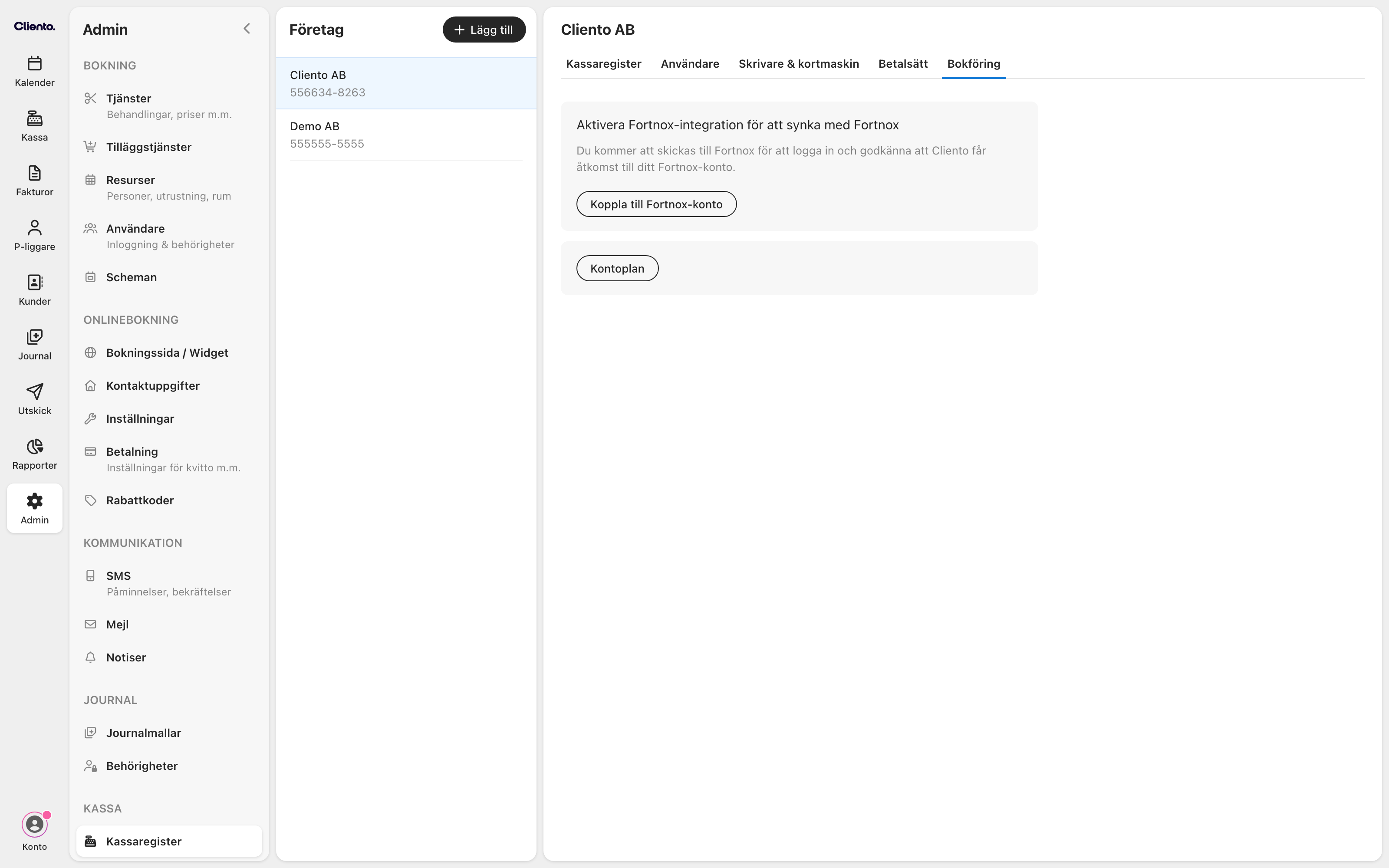Open Tilläggstjänster in the Admin menu

[169, 147]
